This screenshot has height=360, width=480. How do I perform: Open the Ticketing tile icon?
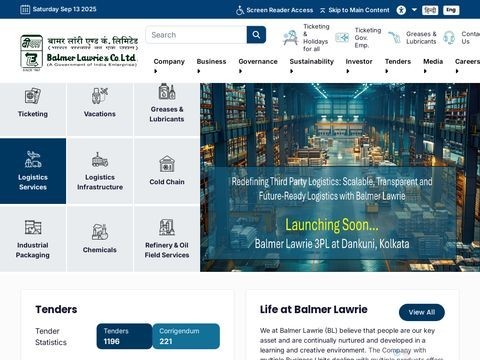point(33,96)
